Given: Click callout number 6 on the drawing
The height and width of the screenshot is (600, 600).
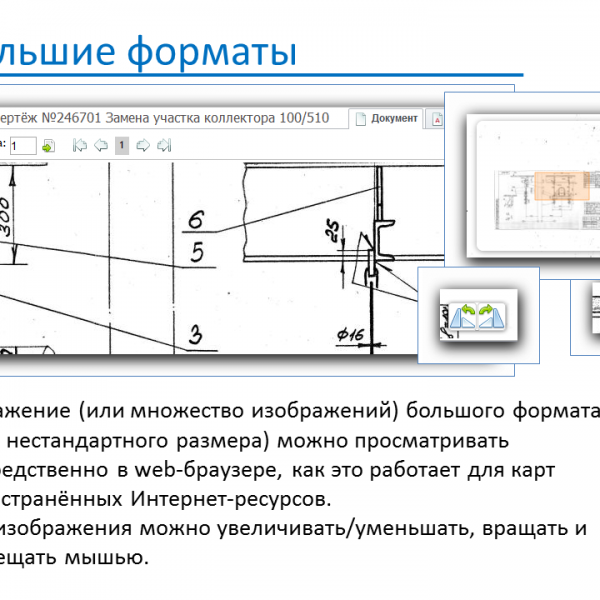Looking at the screenshot, I should point(195,220).
